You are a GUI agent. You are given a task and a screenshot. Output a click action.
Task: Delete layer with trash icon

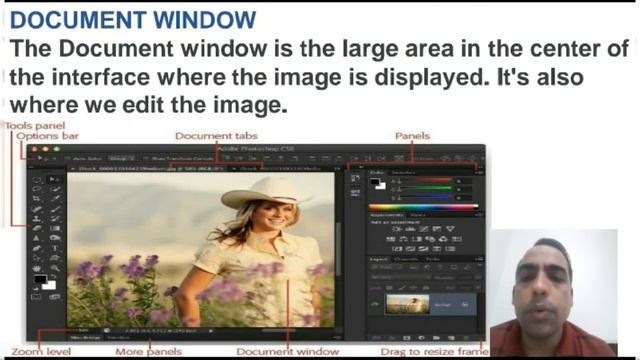(x=466, y=338)
